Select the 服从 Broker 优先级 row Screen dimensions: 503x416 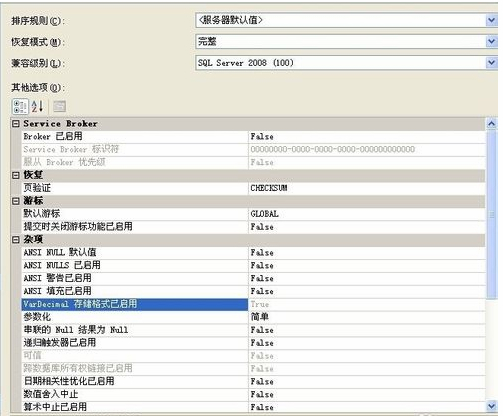[x=135, y=162]
